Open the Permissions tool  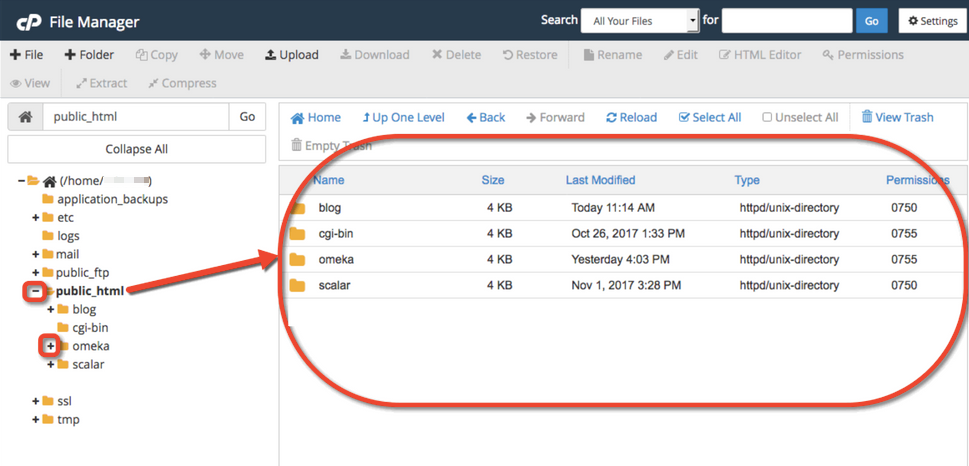pos(863,55)
